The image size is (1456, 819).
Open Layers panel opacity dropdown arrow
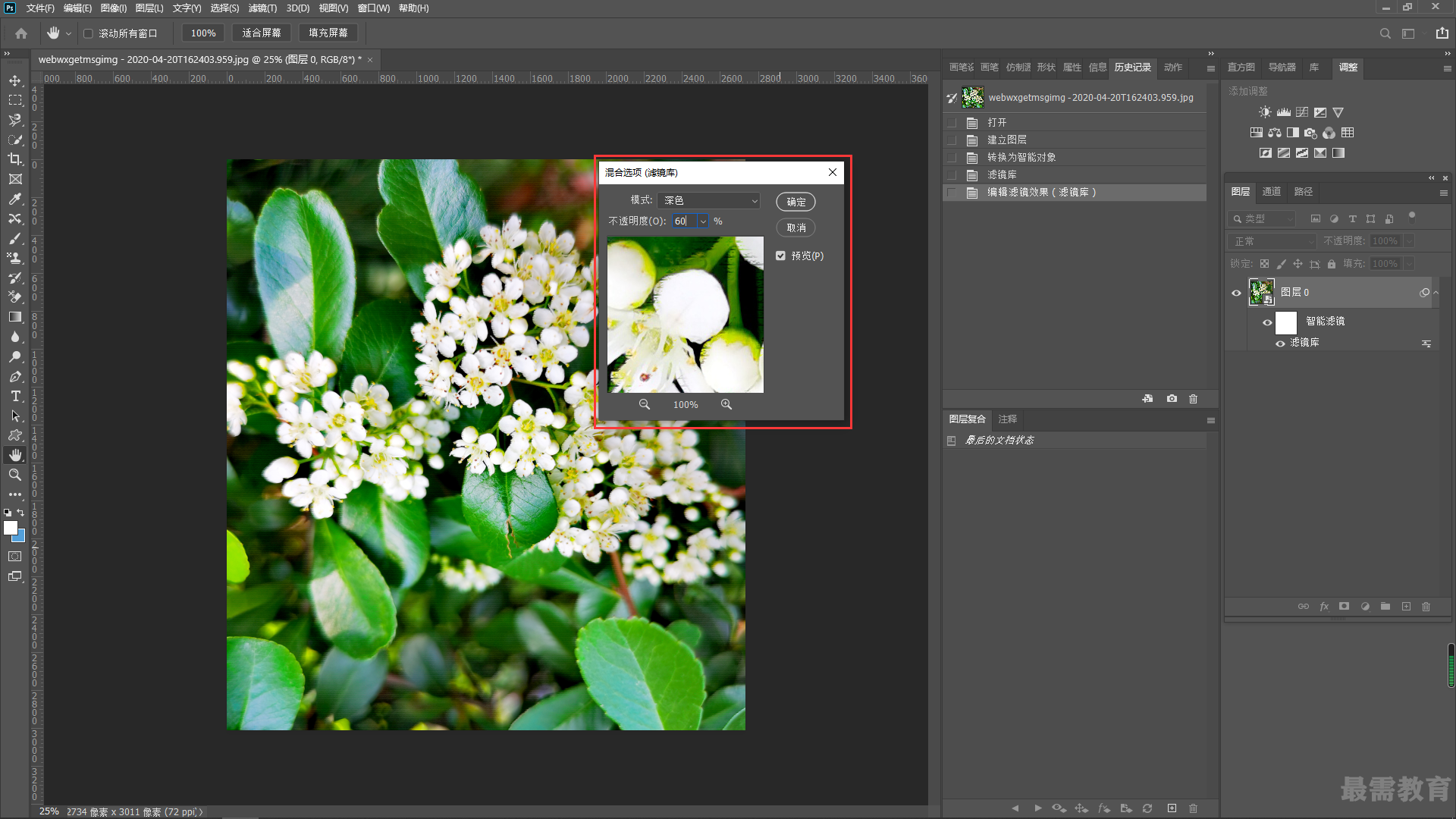pos(1409,241)
